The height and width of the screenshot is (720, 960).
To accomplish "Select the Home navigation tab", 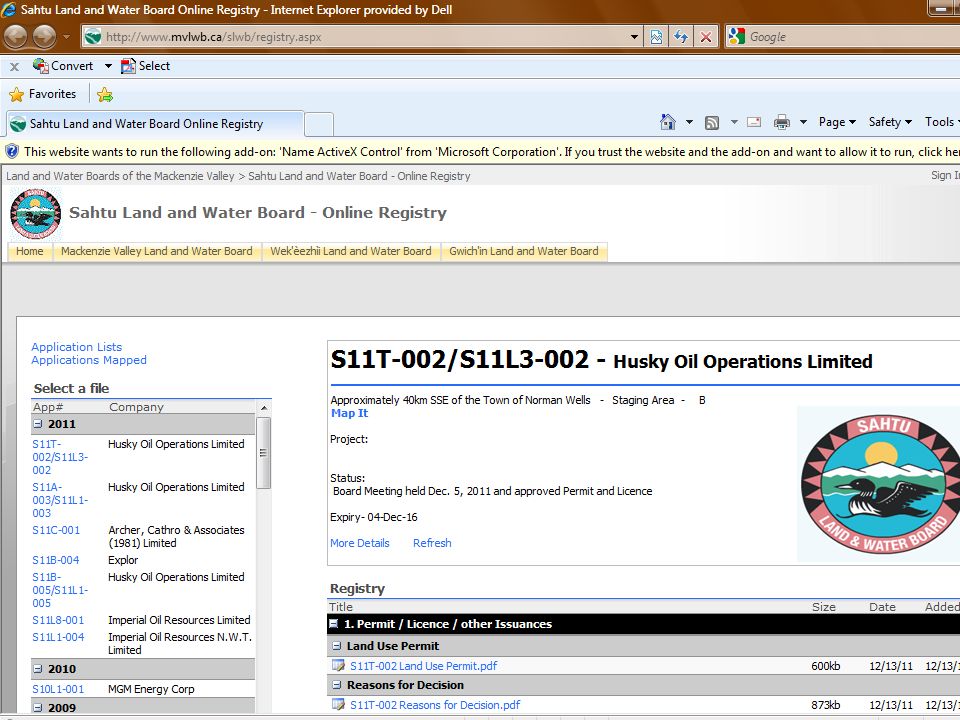I will click(x=29, y=251).
